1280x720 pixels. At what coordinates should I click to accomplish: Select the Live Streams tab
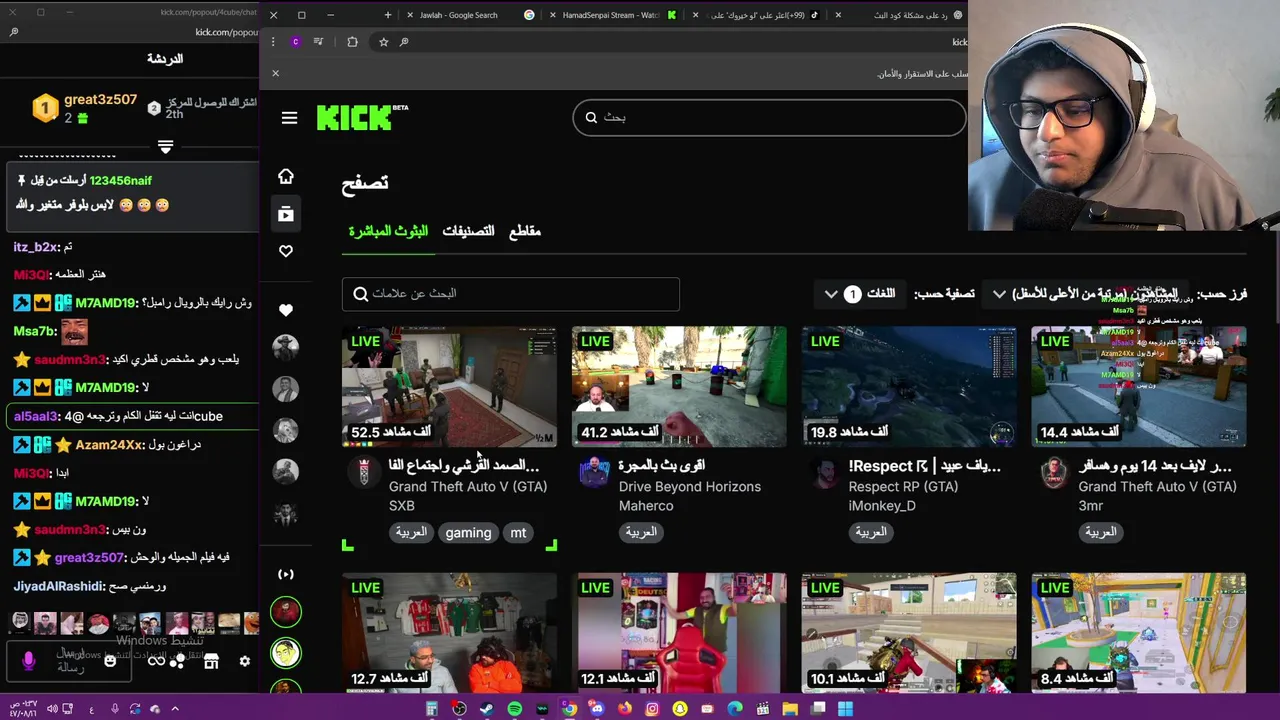pos(388,231)
